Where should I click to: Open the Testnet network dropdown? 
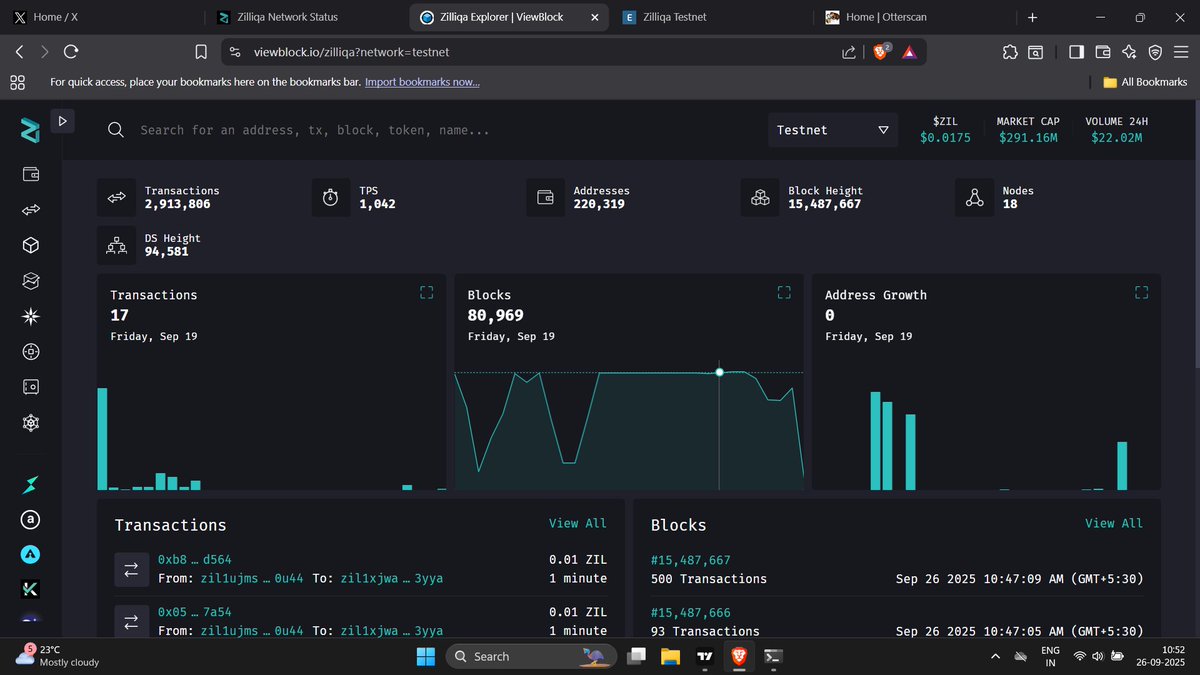pyautogui.click(x=832, y=130)
